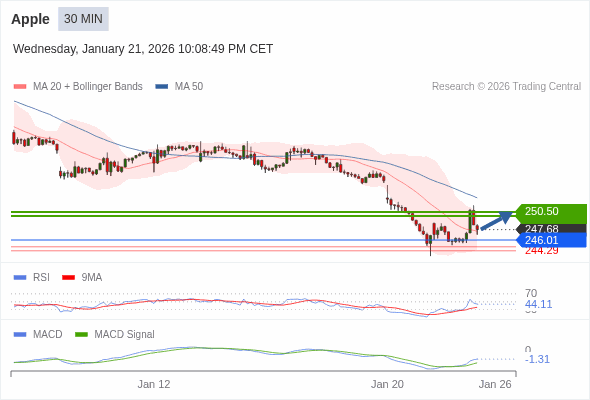Click the Jan 20 date axis label
590x400 pixels.
point(387,384)
